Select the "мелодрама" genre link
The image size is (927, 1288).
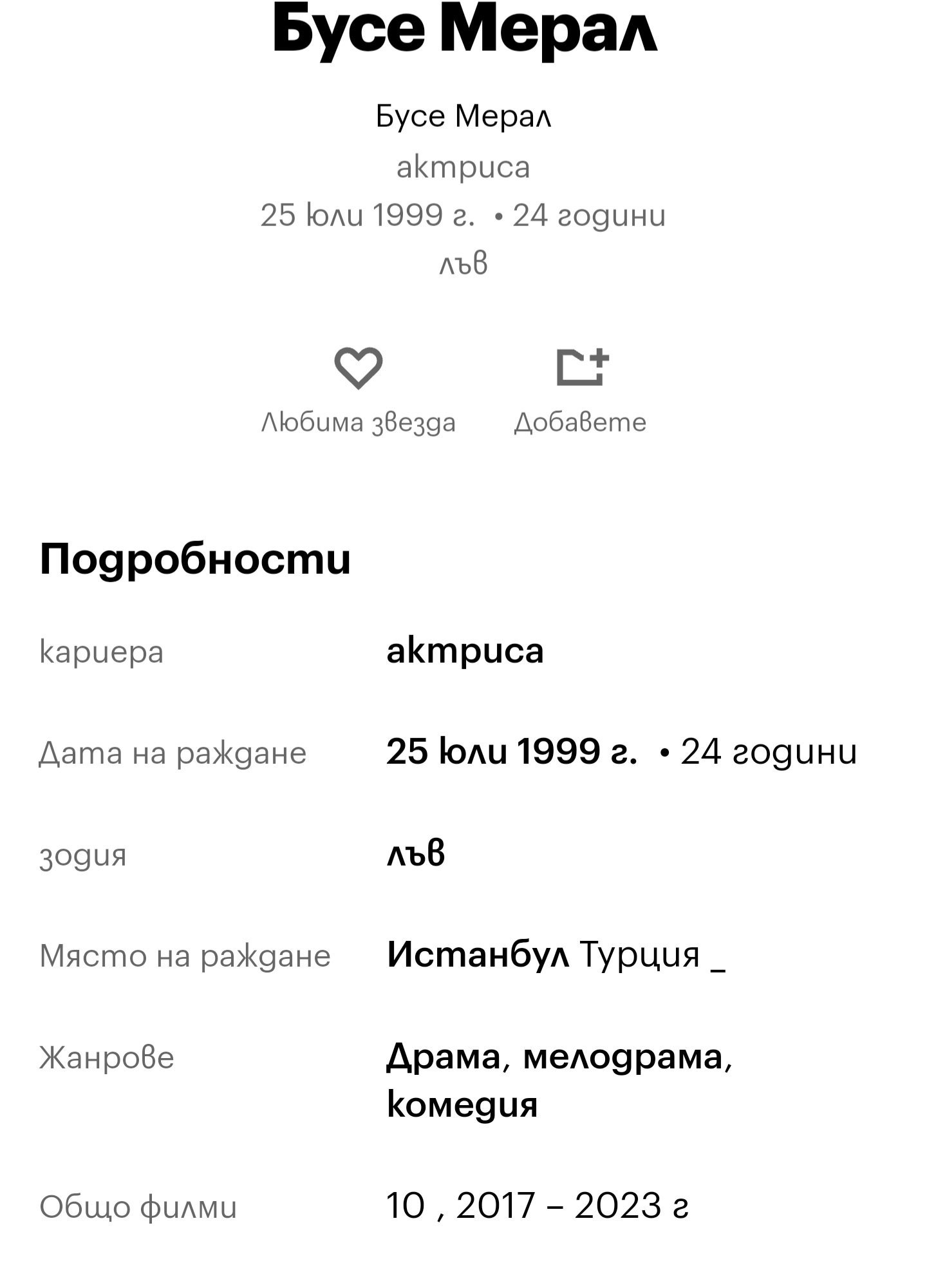pos(623,1056)
